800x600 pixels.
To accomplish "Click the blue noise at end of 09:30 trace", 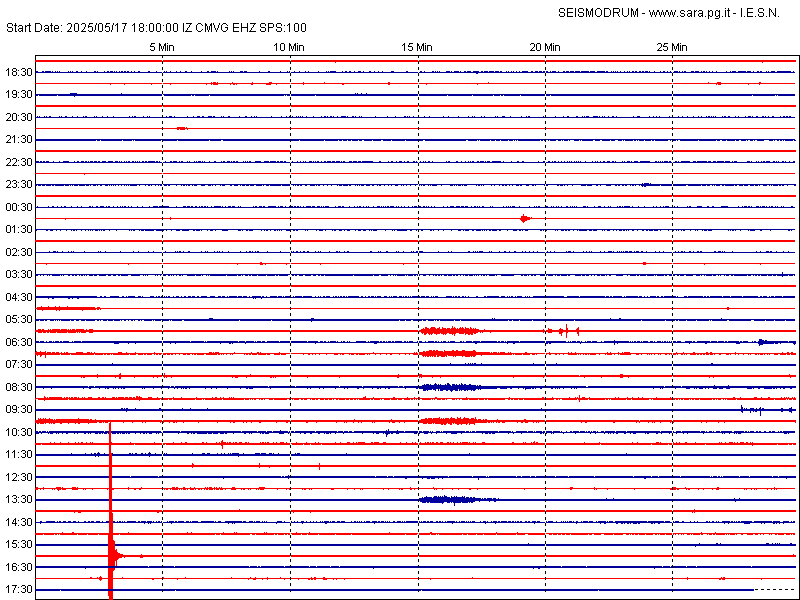I will click(x=767, y=410).
